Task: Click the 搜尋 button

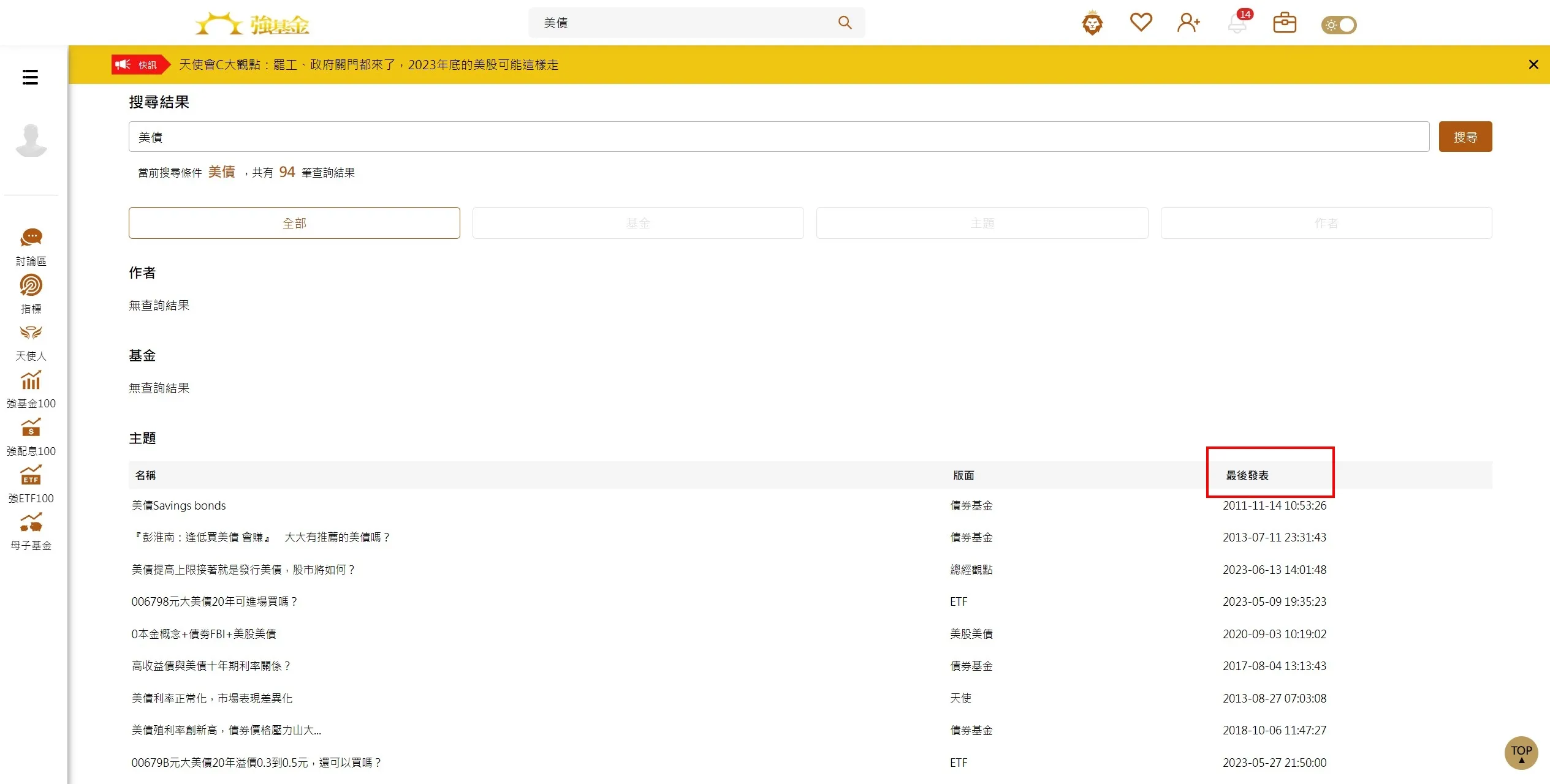Action: (x=1465, y=137)
